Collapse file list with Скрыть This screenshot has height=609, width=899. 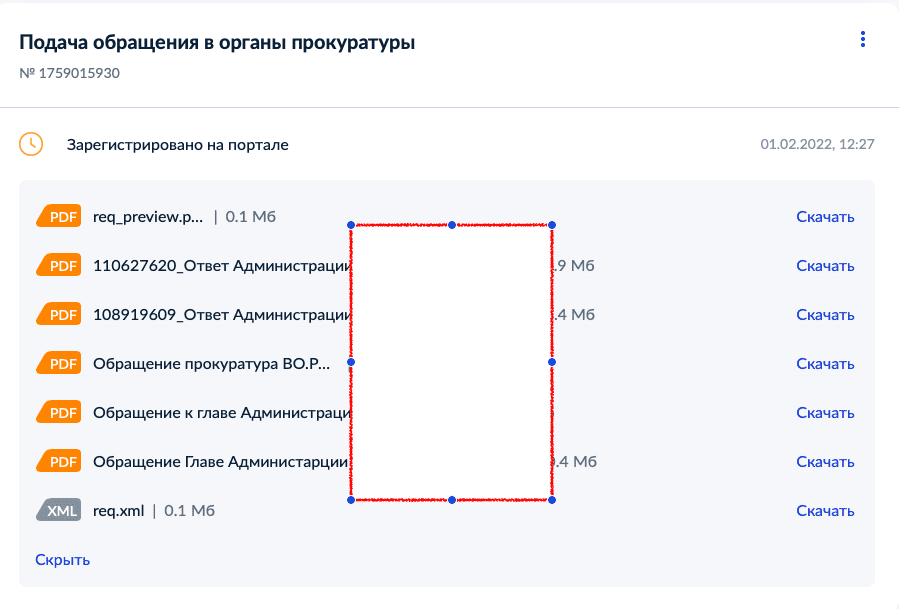(62, 560)
